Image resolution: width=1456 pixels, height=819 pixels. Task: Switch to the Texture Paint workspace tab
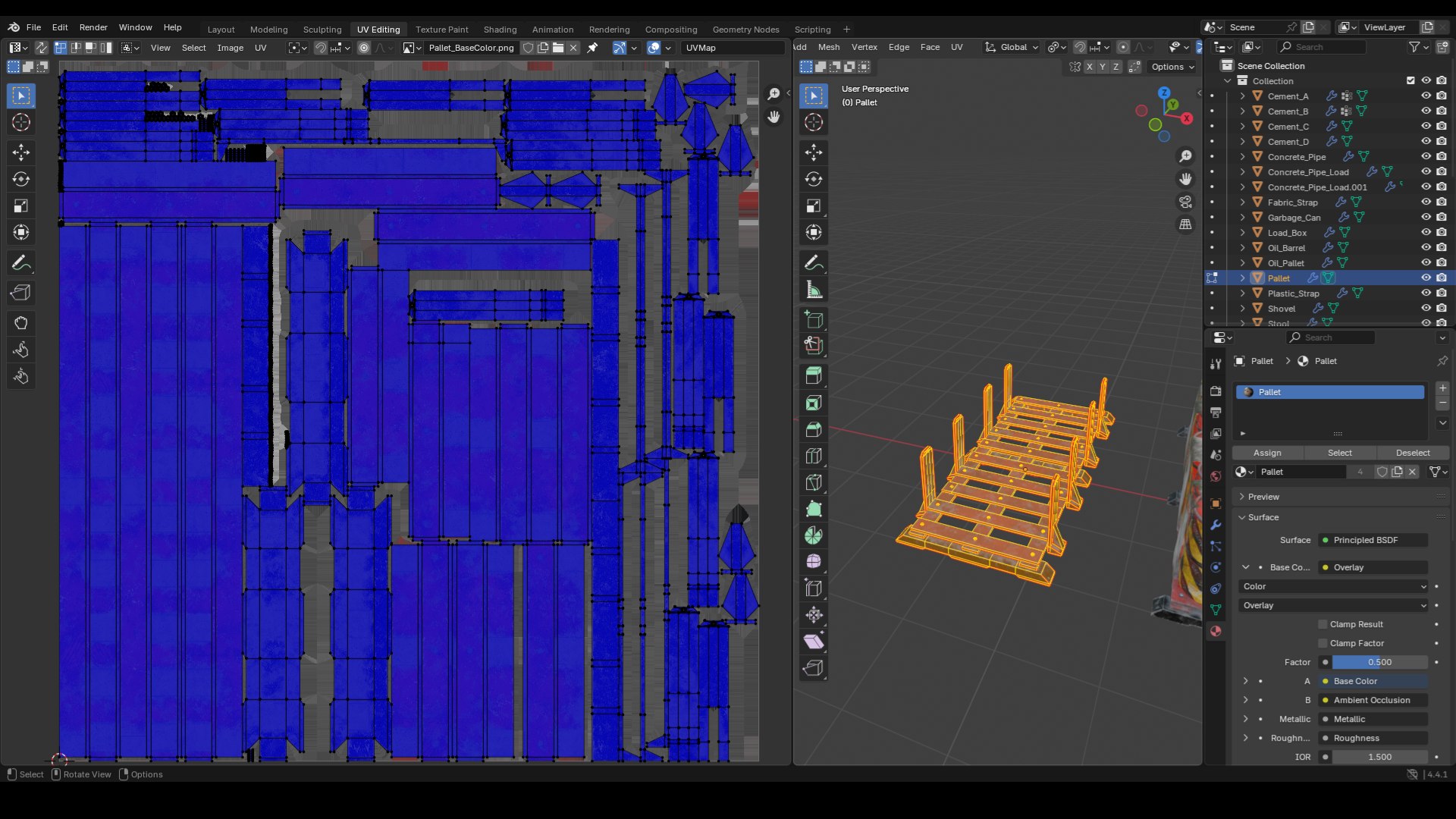(441, 30)
